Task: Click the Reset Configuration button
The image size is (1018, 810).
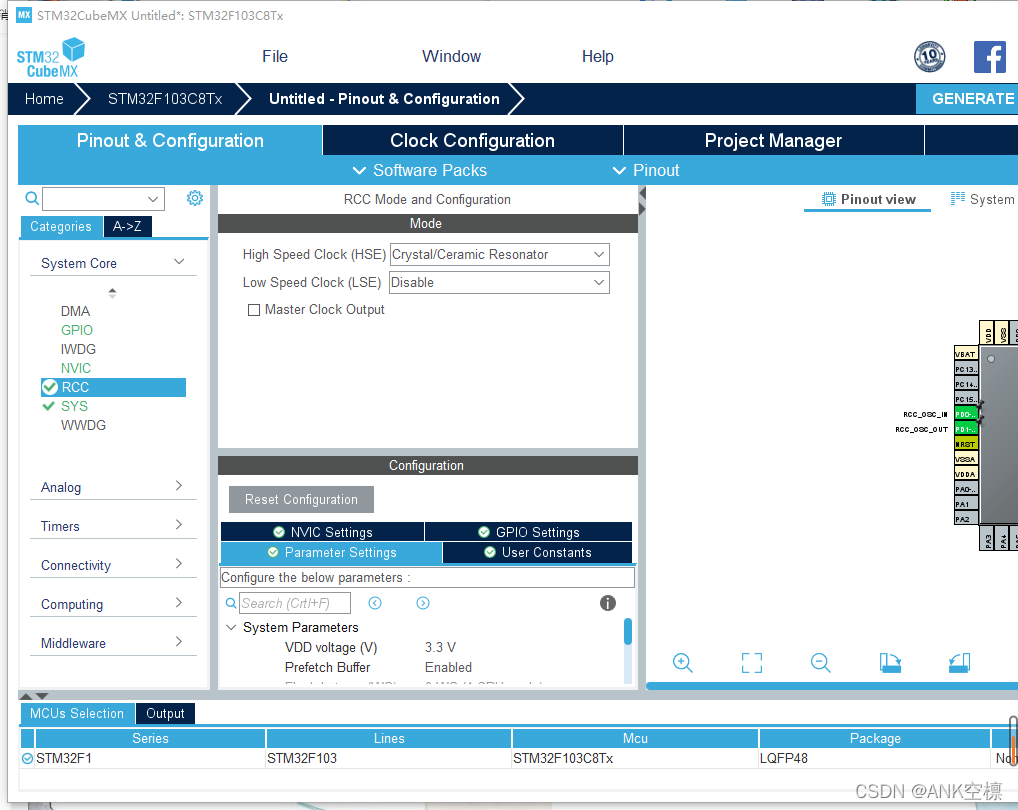Action: click(x=301, y=499)
